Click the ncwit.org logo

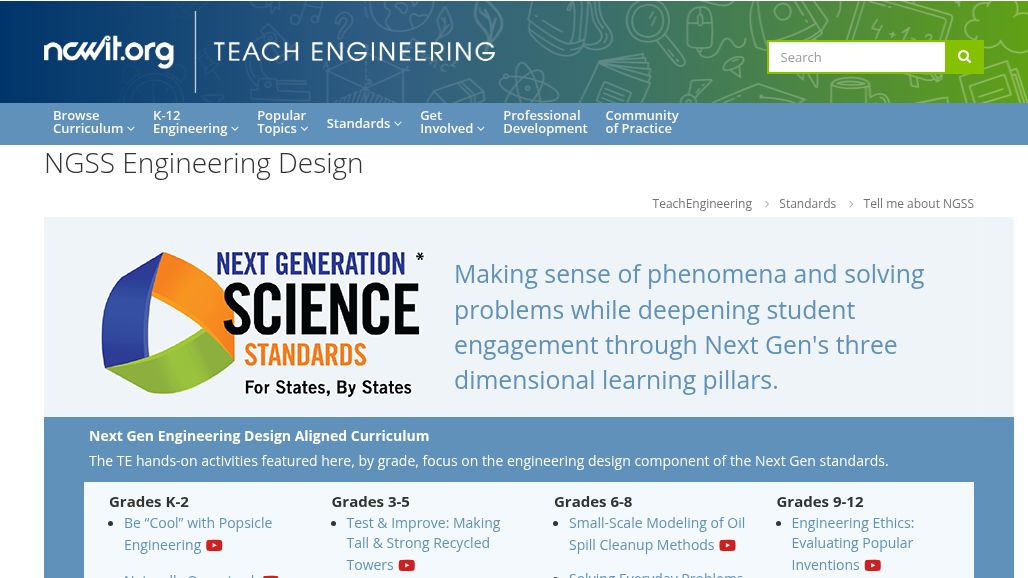pyautogui.click(x=109, y=52)
